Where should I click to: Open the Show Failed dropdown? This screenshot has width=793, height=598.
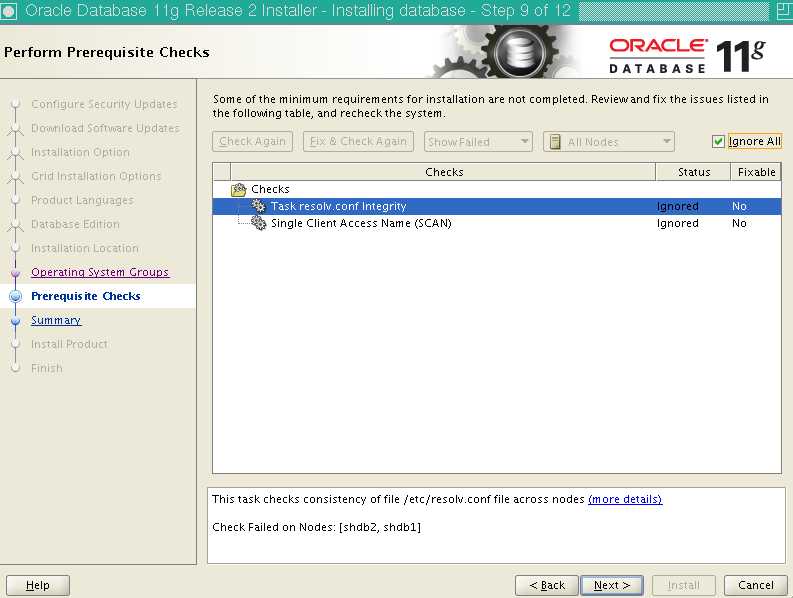coord(478,142)
